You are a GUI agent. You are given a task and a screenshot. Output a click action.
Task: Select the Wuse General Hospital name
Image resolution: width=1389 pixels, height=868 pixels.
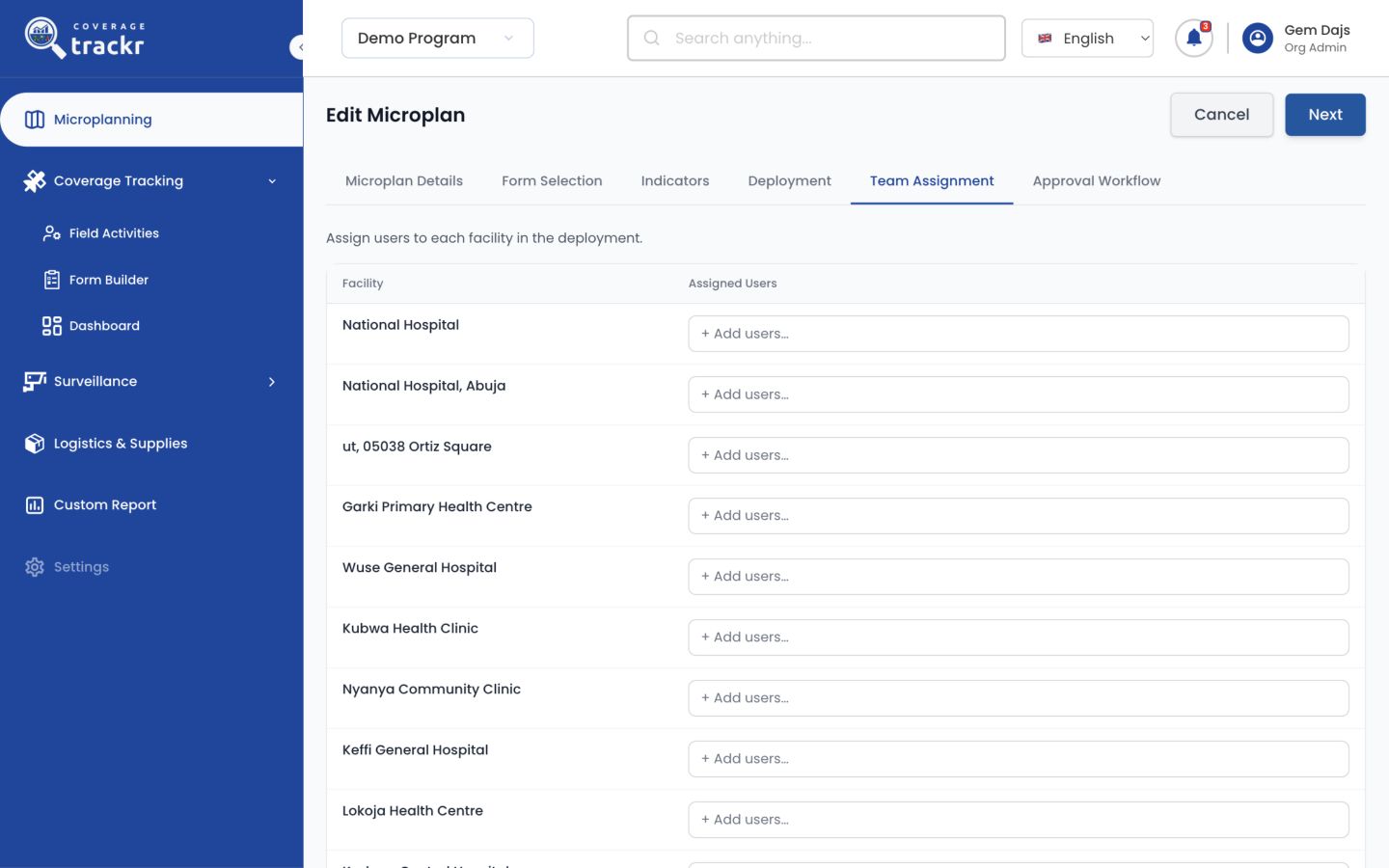click(x=420, y=568)
